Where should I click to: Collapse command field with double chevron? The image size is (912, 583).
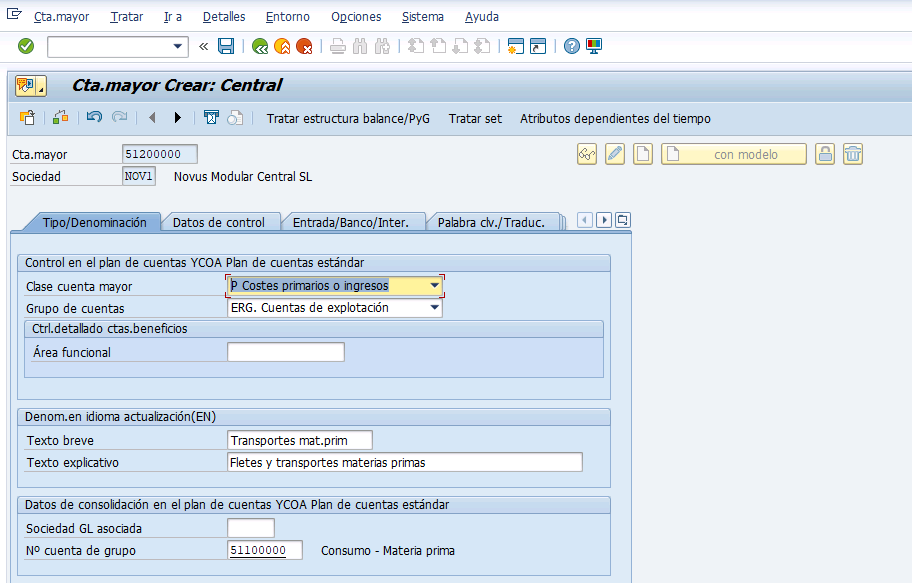pos(204,47)
